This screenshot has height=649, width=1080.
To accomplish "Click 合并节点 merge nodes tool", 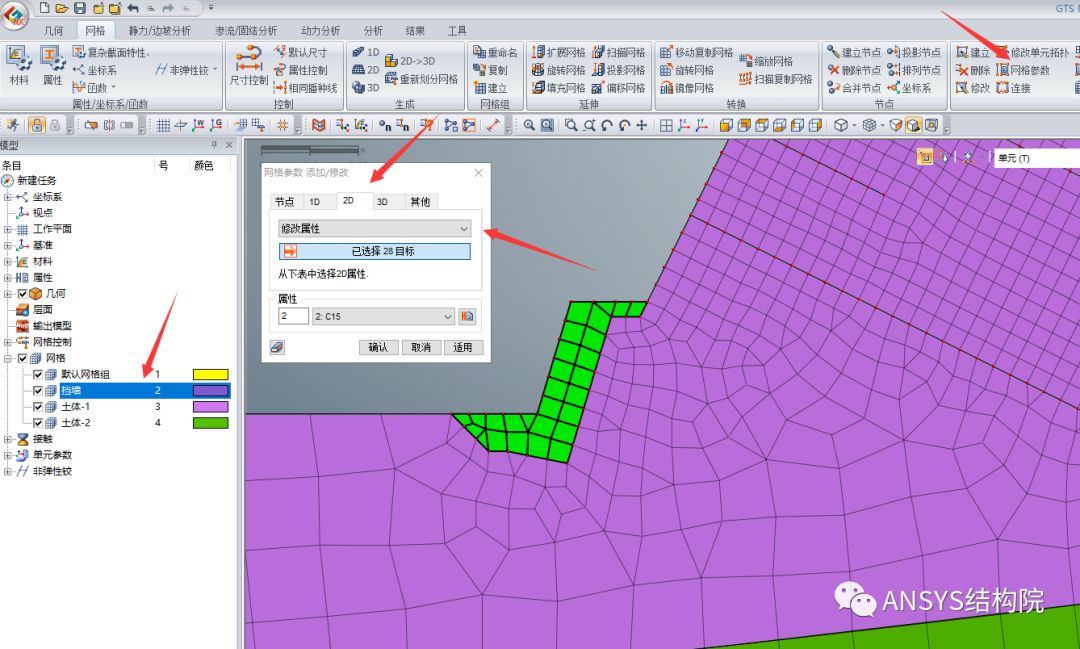I will pyautogui.click(x=854, y=88).
